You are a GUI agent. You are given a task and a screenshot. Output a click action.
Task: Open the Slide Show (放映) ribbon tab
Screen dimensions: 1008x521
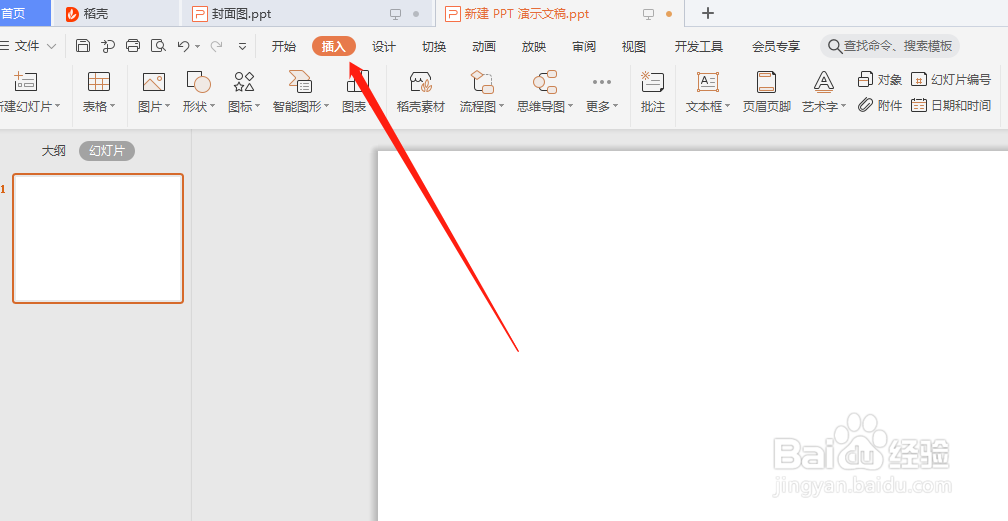click(534, 46)
